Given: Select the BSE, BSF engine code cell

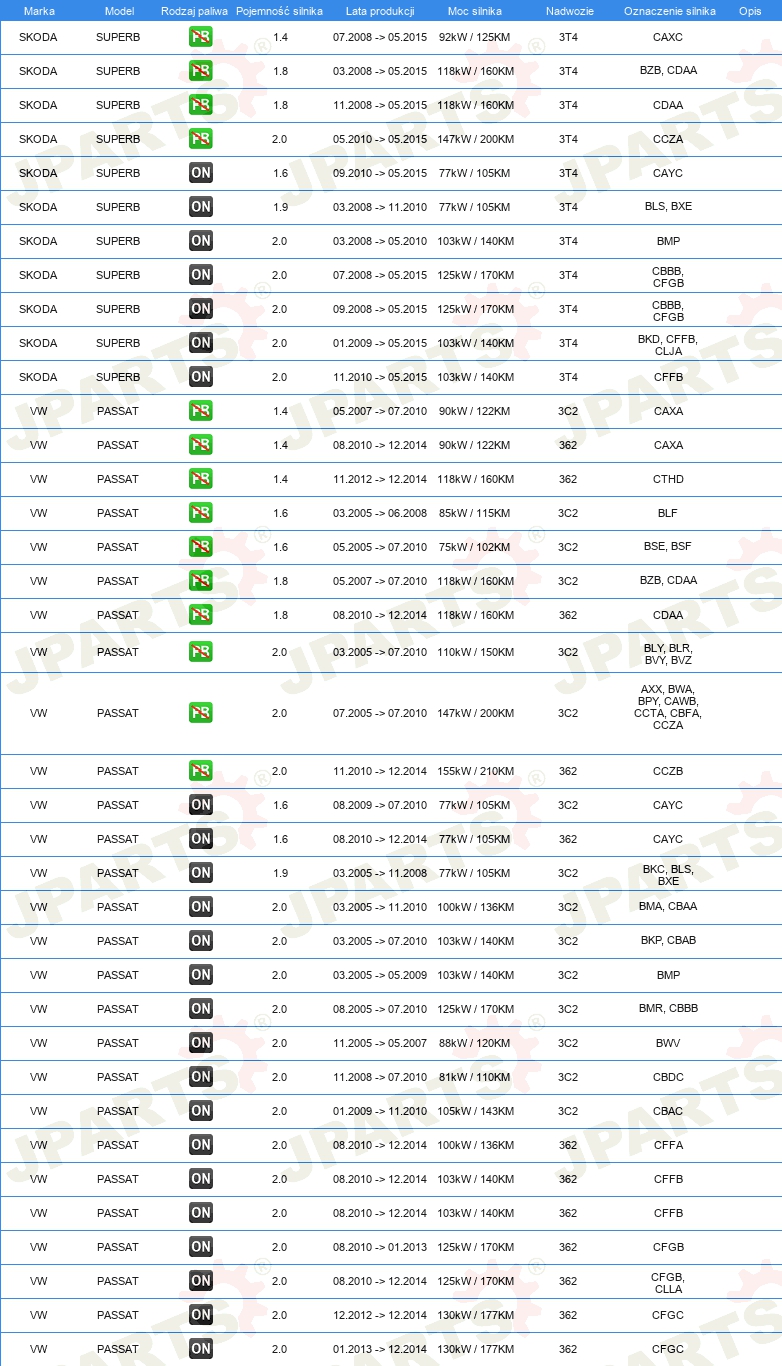Looking at the screenshot, I should tap(668, 547).
